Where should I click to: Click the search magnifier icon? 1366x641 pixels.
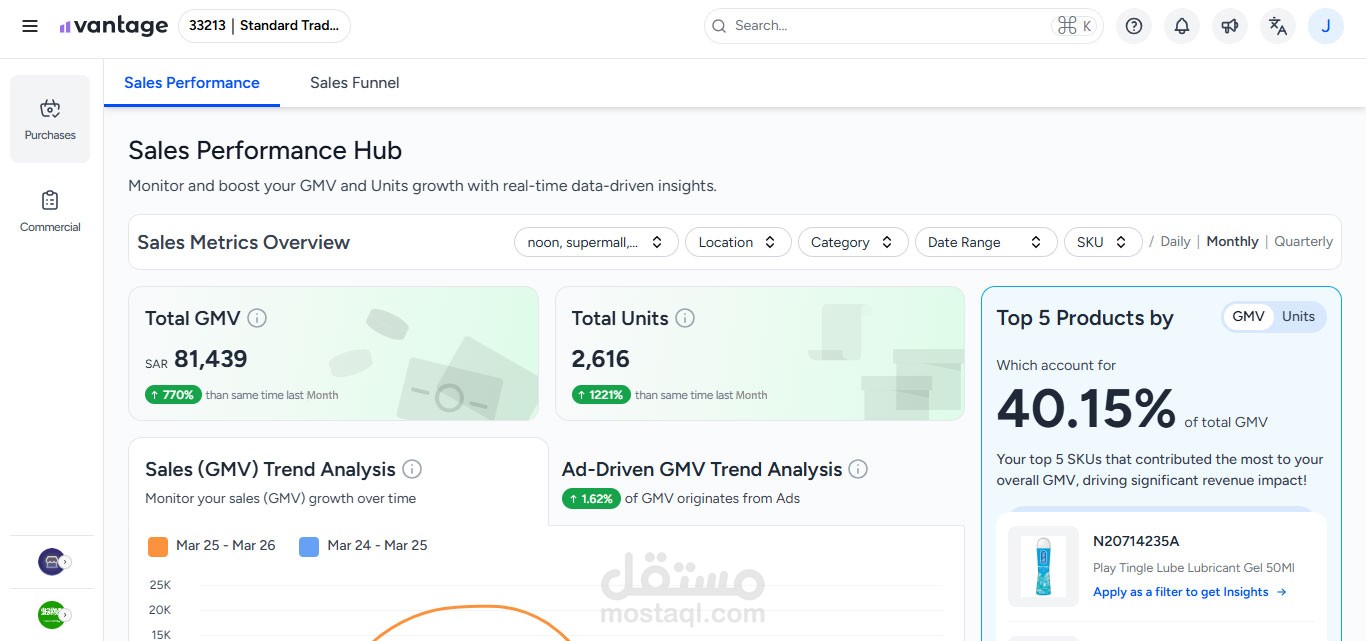pos(720,26)
